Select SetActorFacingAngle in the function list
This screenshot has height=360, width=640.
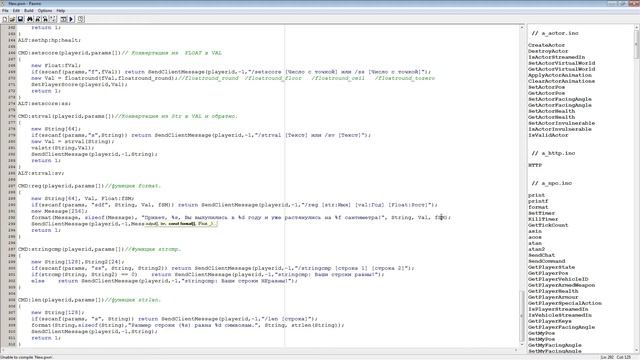560,99
